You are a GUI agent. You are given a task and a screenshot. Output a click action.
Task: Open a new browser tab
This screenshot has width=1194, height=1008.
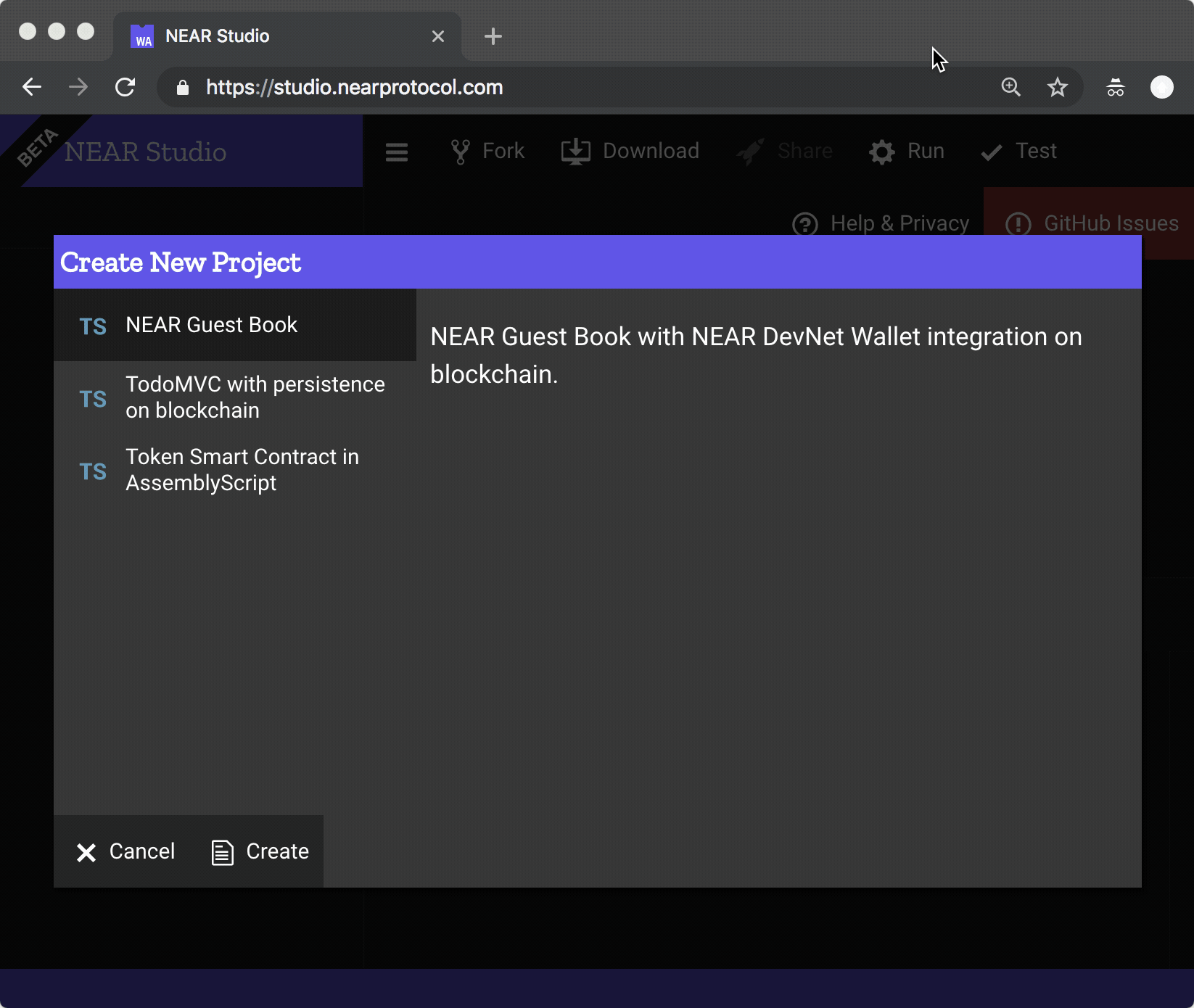tap(493, 36)
